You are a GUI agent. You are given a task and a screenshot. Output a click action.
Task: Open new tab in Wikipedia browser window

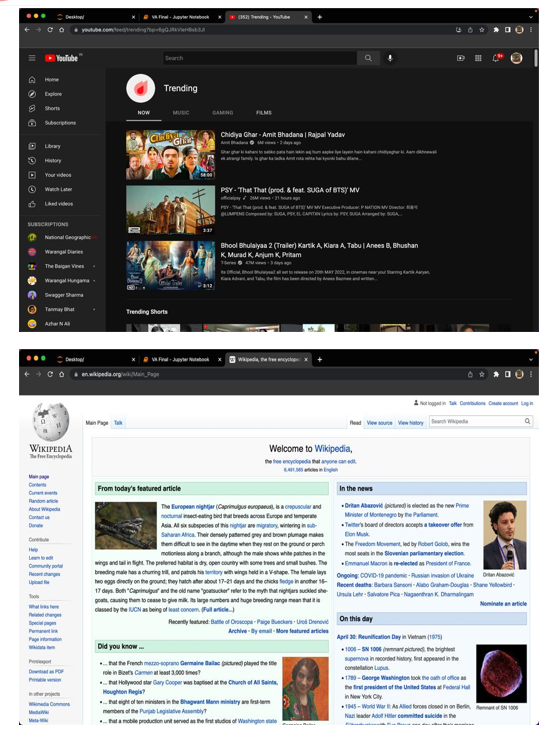click(320, 360)
